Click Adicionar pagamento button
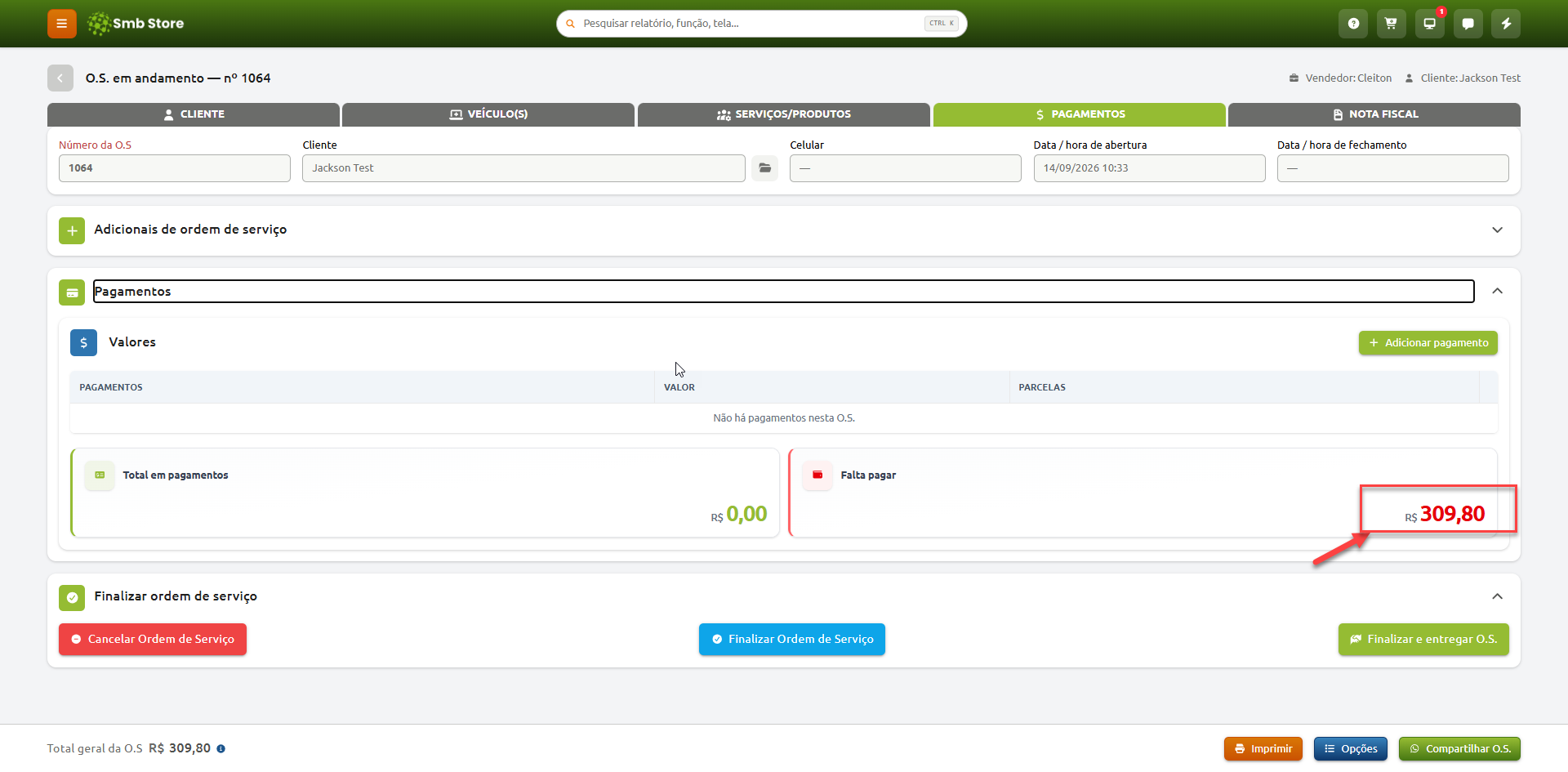 point(1428,343)
